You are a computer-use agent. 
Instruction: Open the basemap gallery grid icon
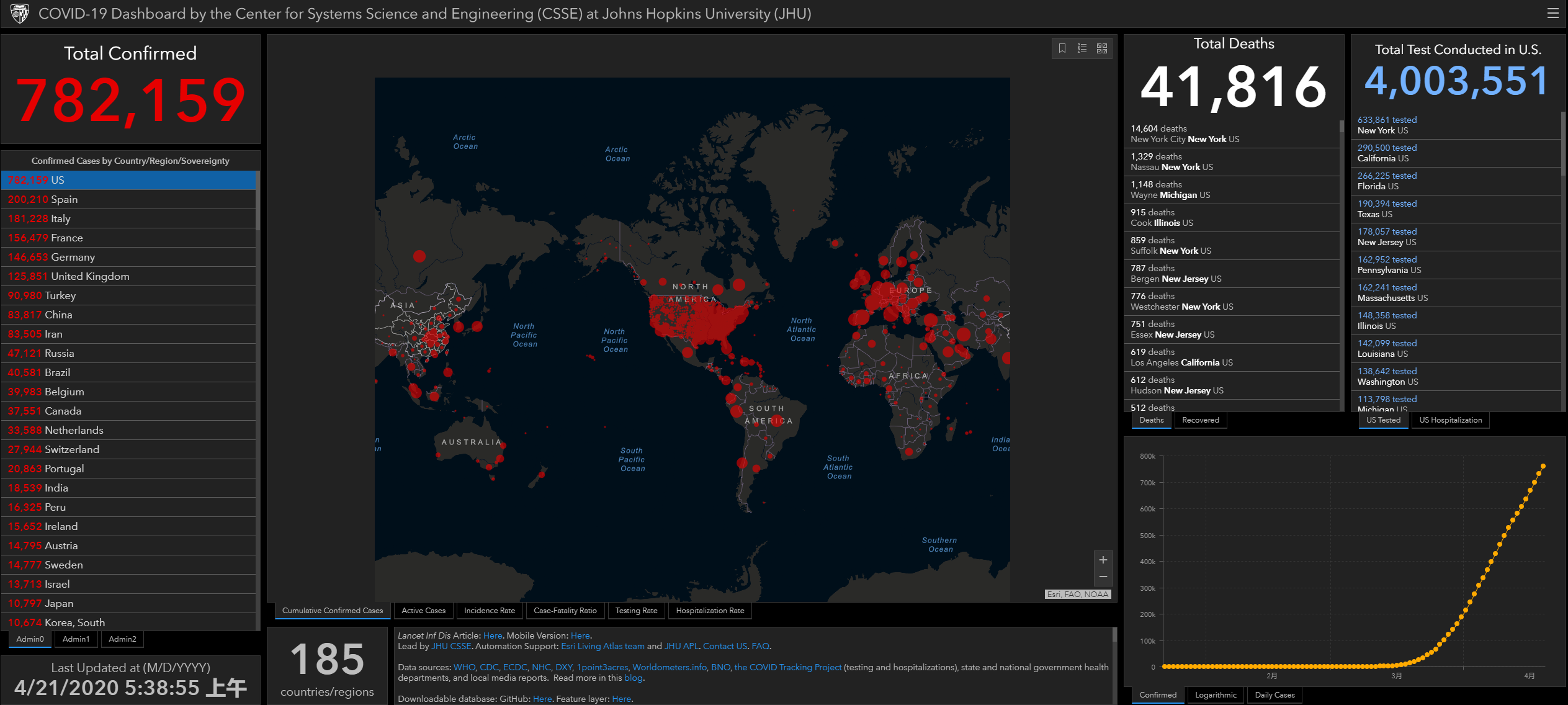[1102, 48]
